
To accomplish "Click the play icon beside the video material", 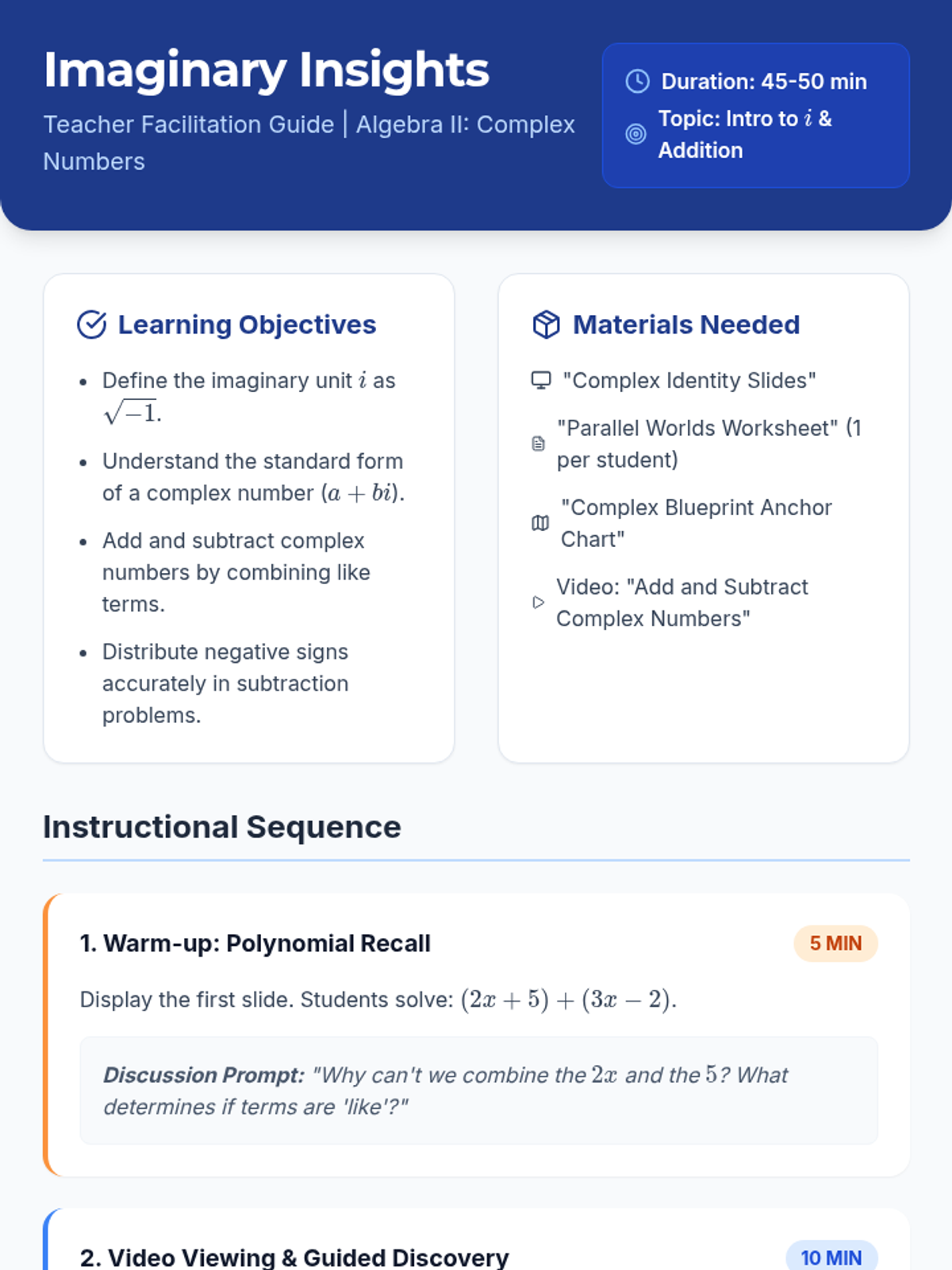I will [x=538, y=602].
